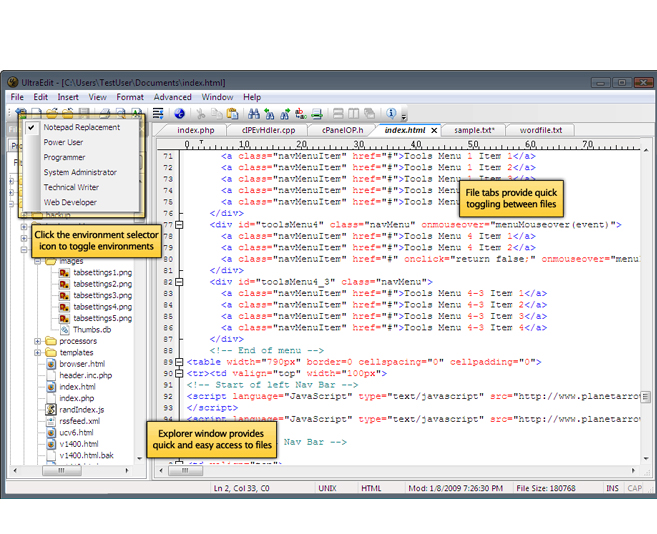The height and width of the screenshot is (534, 657).
Task: Click the Paste clipboard icon
Action: coord(232,114)
